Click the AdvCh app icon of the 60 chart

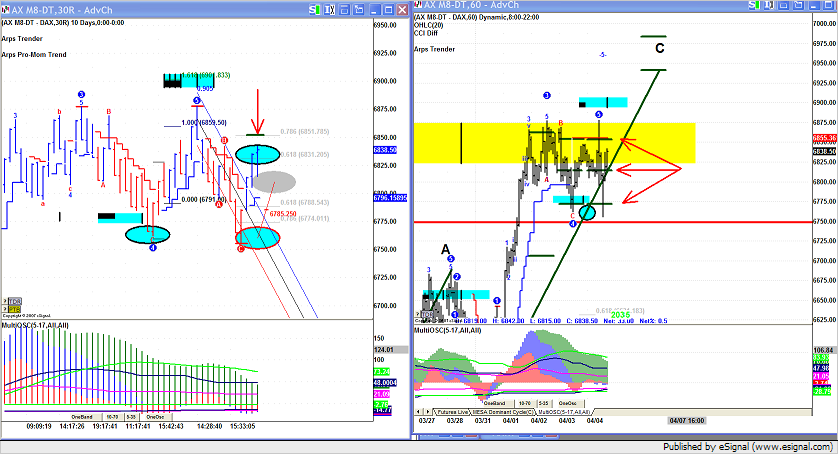click(x=418, y=6)
